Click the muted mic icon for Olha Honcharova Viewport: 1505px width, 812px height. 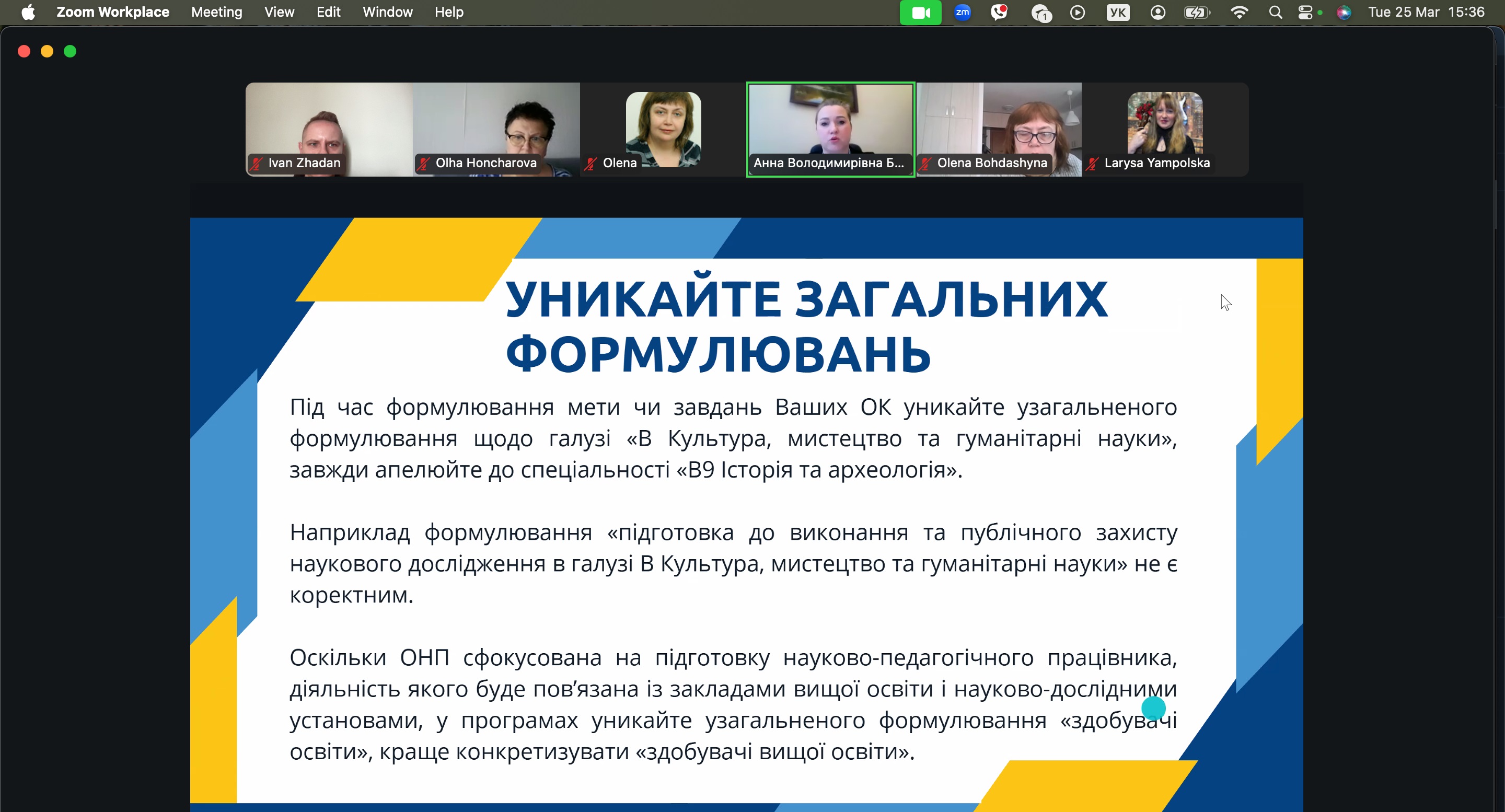(424, 164)
